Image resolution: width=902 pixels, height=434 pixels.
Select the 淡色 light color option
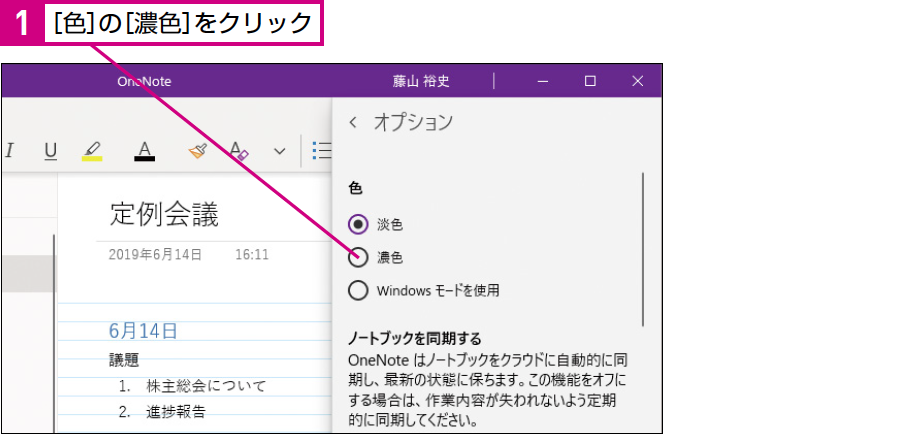(358, 224)
